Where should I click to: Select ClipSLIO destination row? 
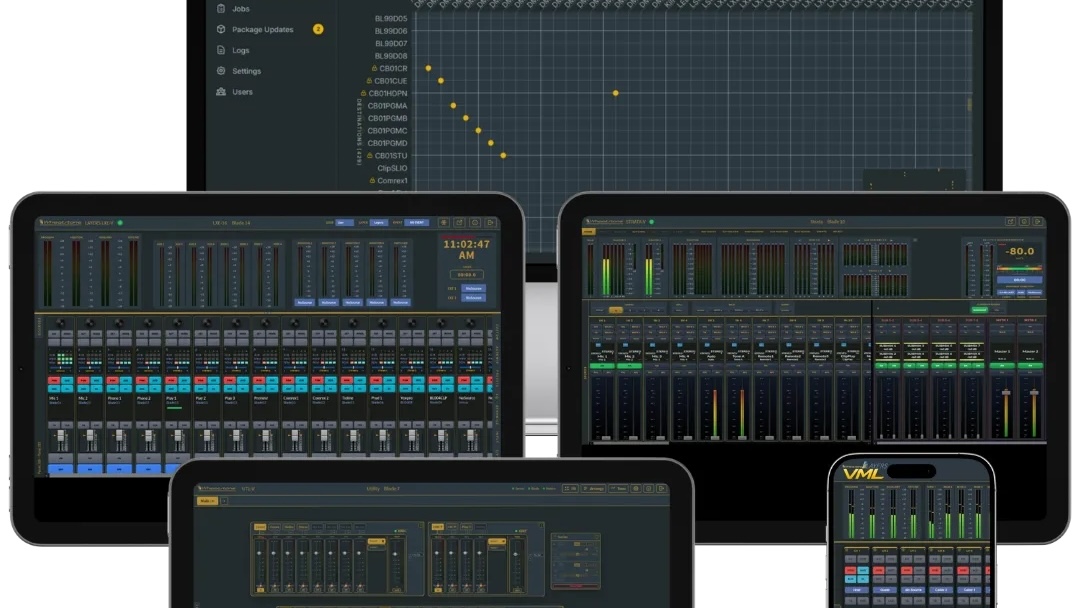click(392, 168)
